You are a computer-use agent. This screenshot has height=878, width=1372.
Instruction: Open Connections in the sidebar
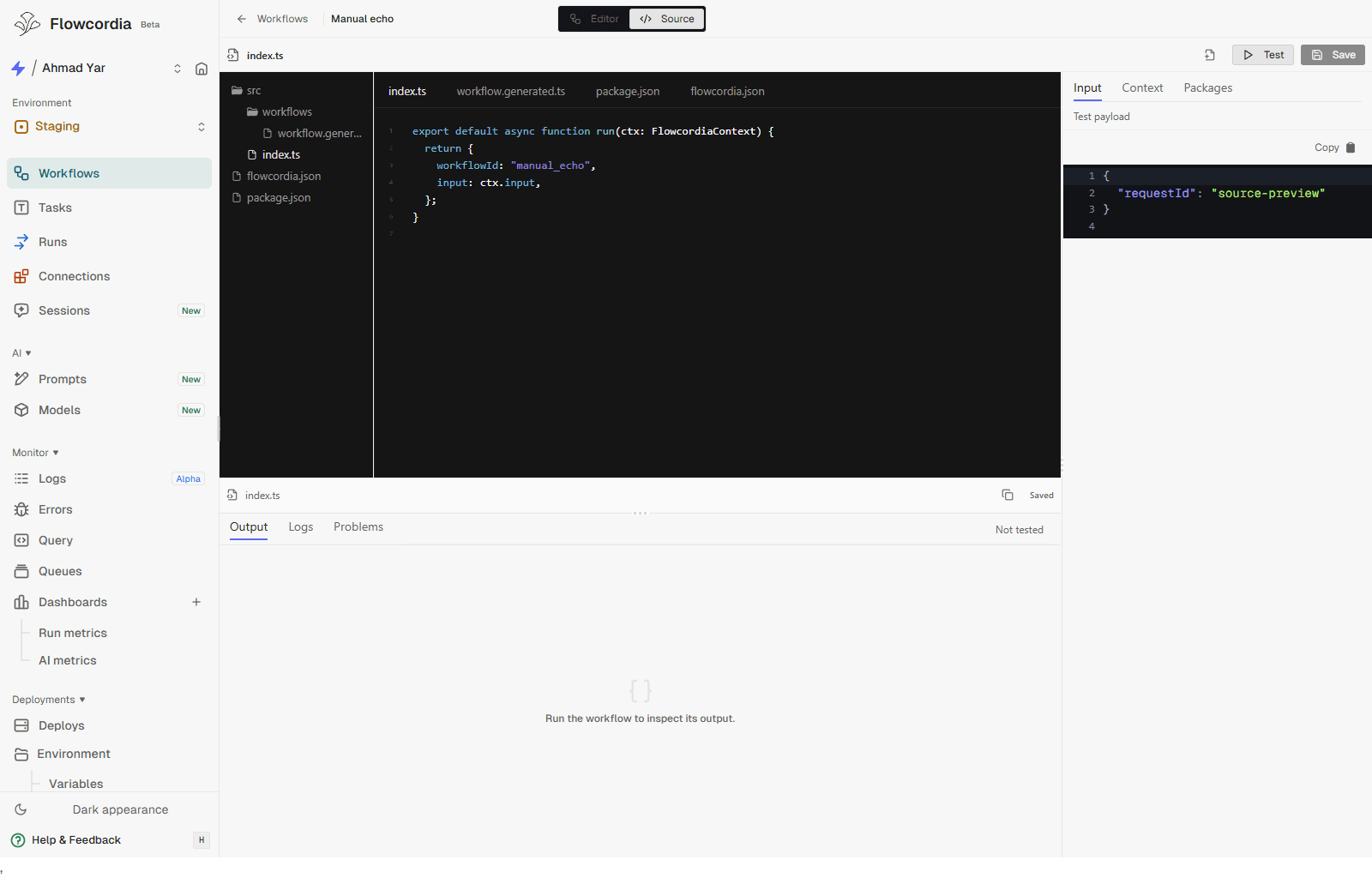tap(109, 276)
